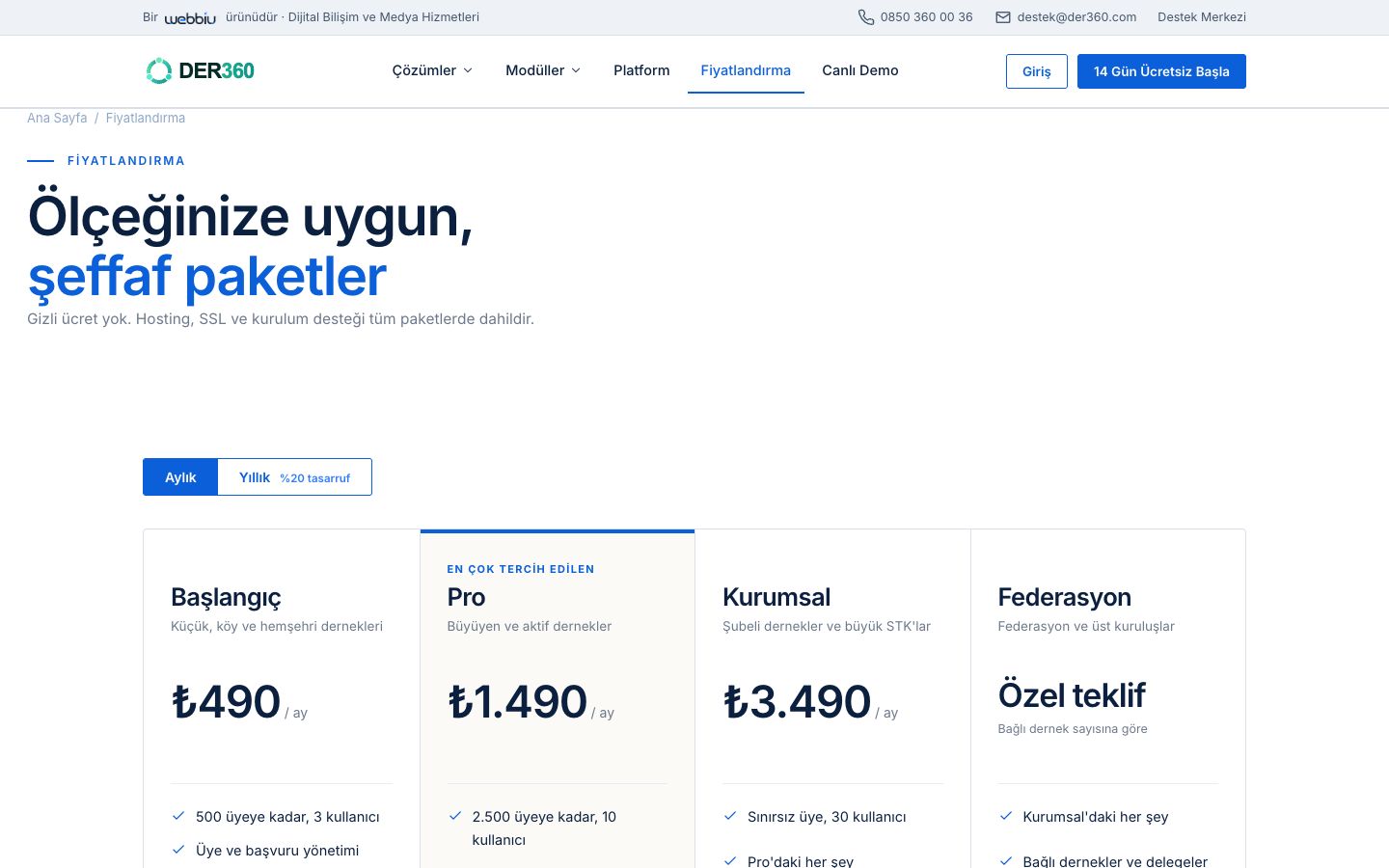1389x868 pixels.
Task: Select the Pro plan title
Action: [x=466, y=597]
